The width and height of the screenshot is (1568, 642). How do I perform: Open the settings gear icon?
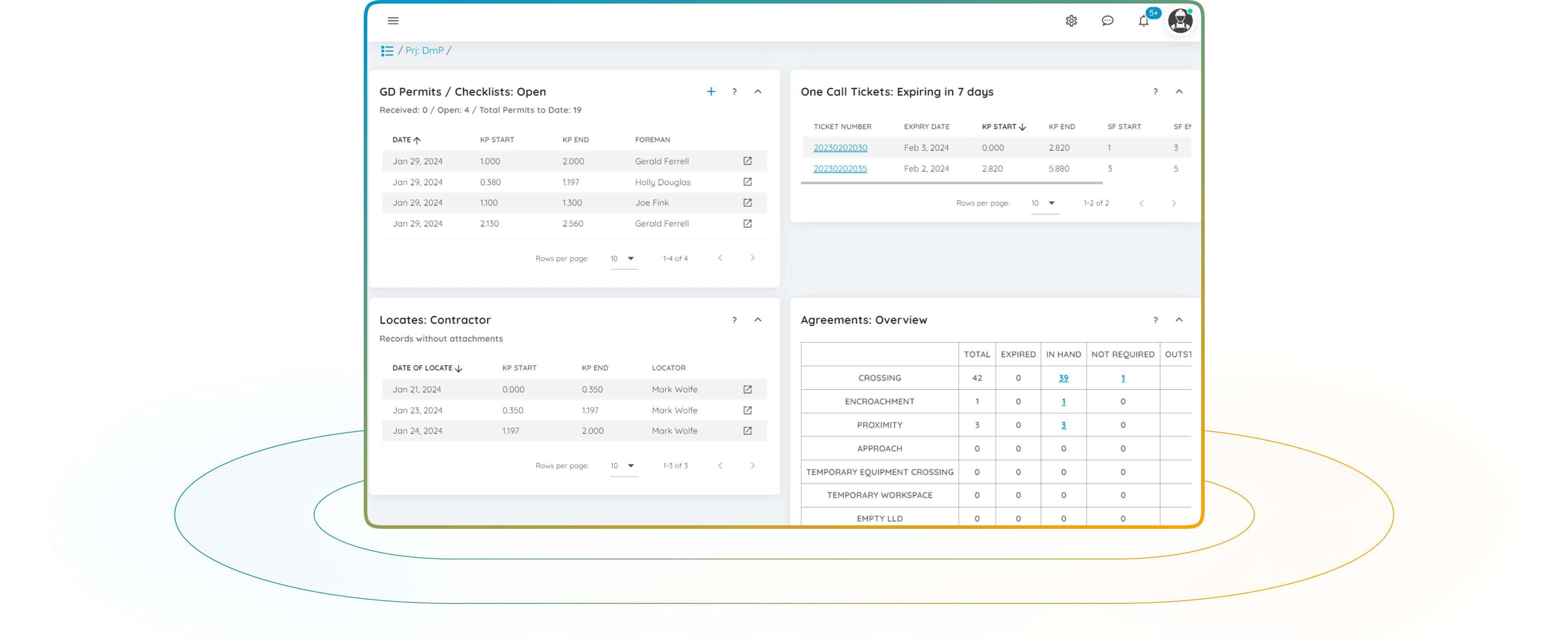click(1071, 21)
